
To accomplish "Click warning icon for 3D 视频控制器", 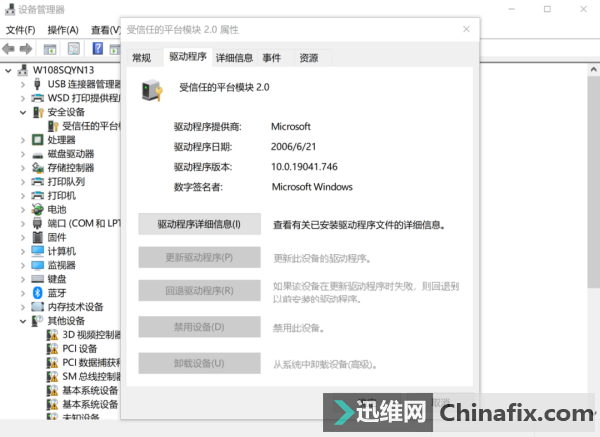I will [52, 335].
